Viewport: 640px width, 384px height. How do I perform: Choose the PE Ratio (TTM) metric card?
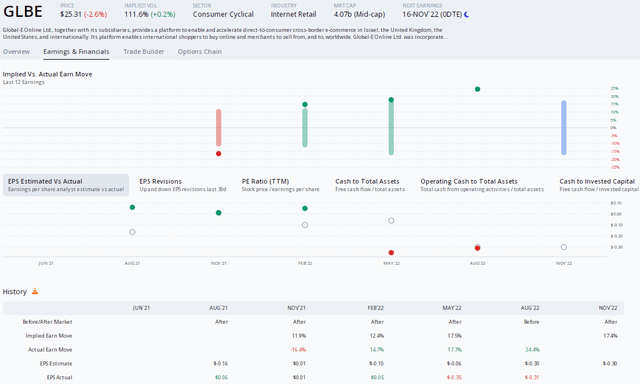[x=280, y=185]
